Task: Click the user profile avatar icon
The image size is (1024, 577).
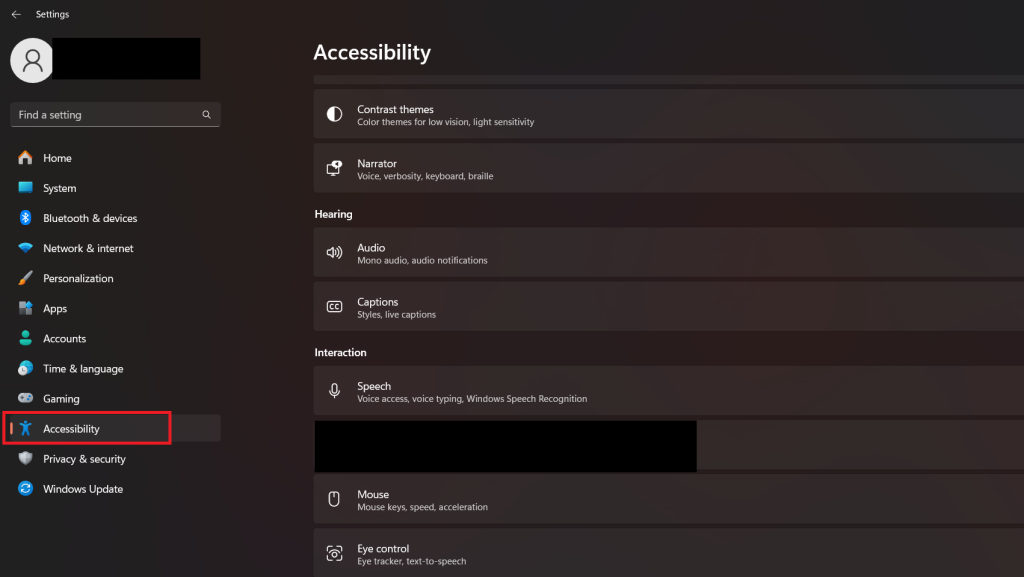Action: pyautogui.click(x=32, y=60)
